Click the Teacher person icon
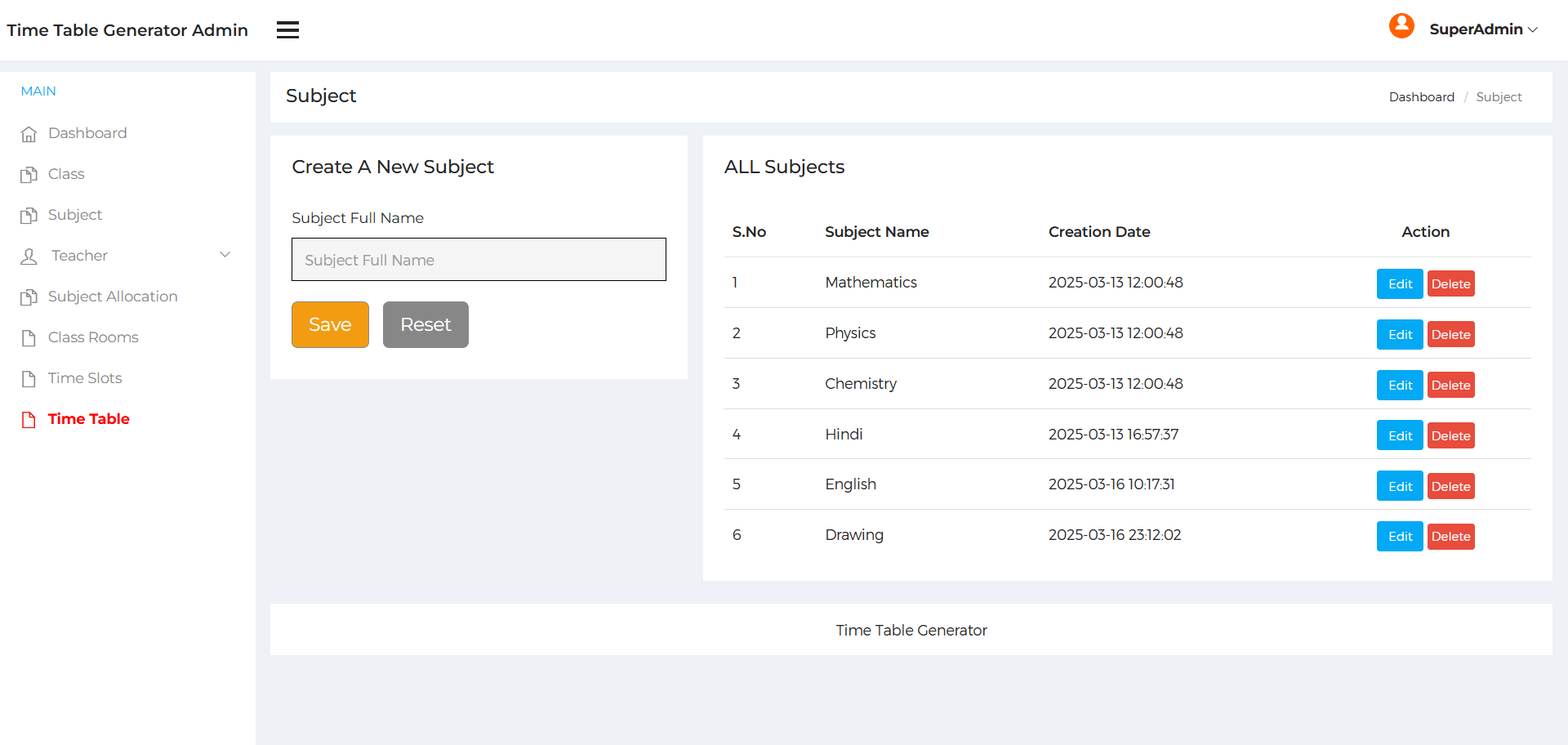The image size is (1568, 745). 29,255
